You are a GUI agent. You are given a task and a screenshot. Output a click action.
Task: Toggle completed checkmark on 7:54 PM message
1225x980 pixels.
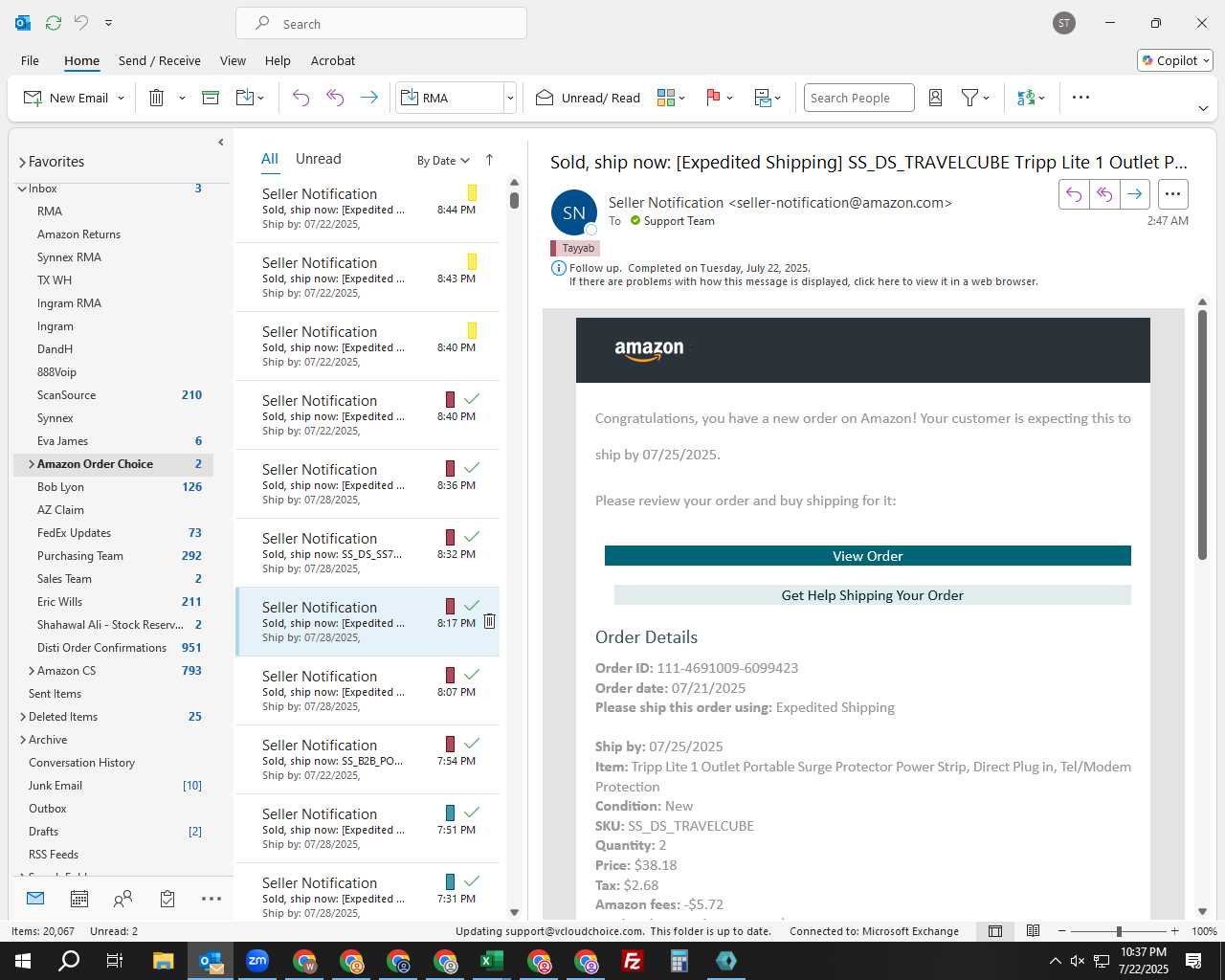click(x=472, y=744)
